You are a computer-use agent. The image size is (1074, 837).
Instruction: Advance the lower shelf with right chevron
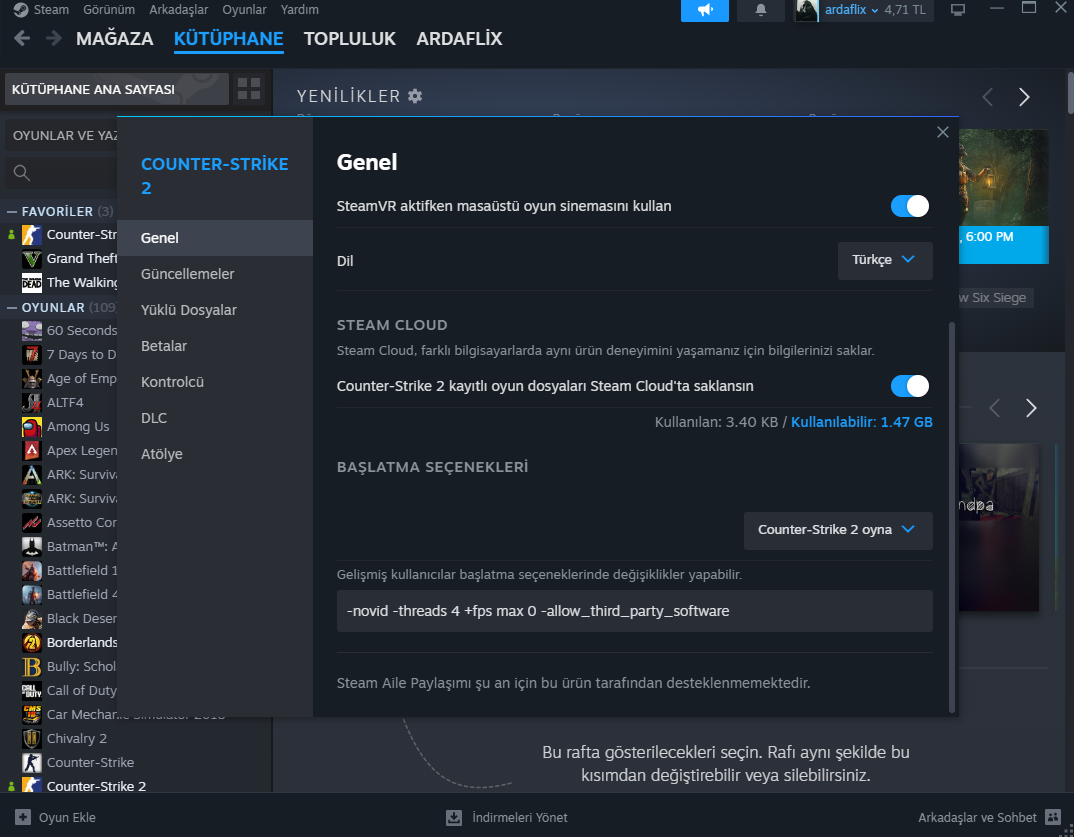pos(1031,408)
